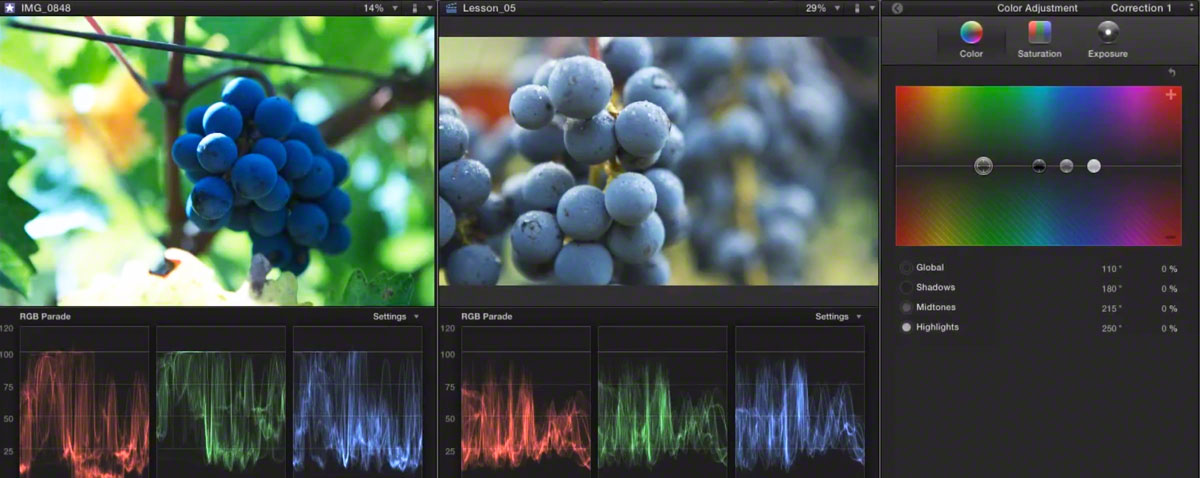The height and width of the screenshot is (478, 1200).
Task: Click the clapperboard icon beside Lesson_05
Action: [452, 8]
